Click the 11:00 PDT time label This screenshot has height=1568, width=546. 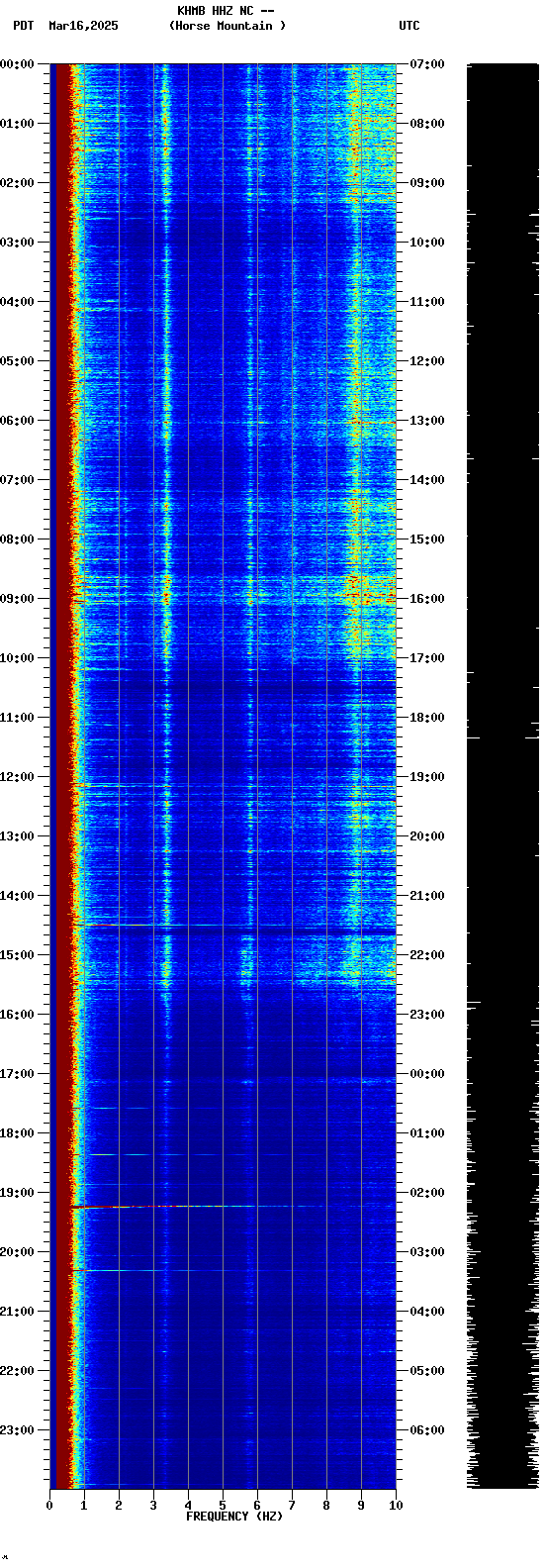click(18, 718)
